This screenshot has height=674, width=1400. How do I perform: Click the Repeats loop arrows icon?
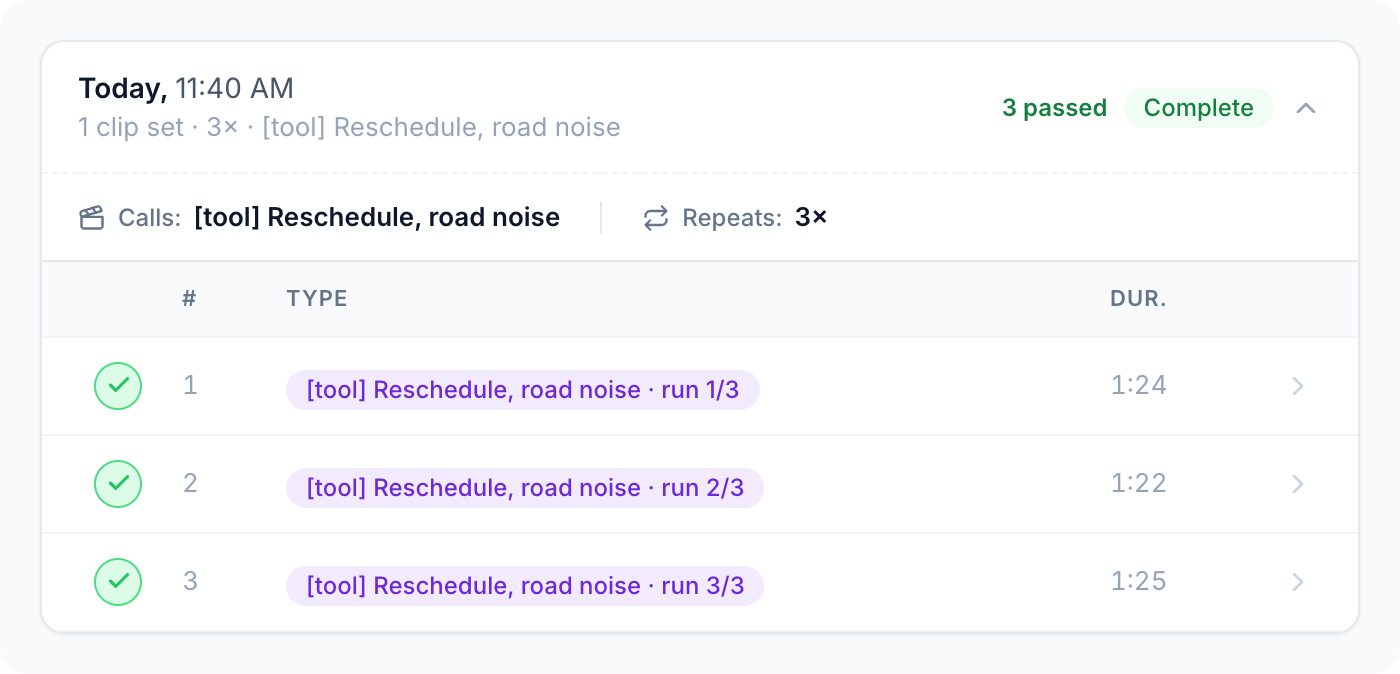(655, 218)
